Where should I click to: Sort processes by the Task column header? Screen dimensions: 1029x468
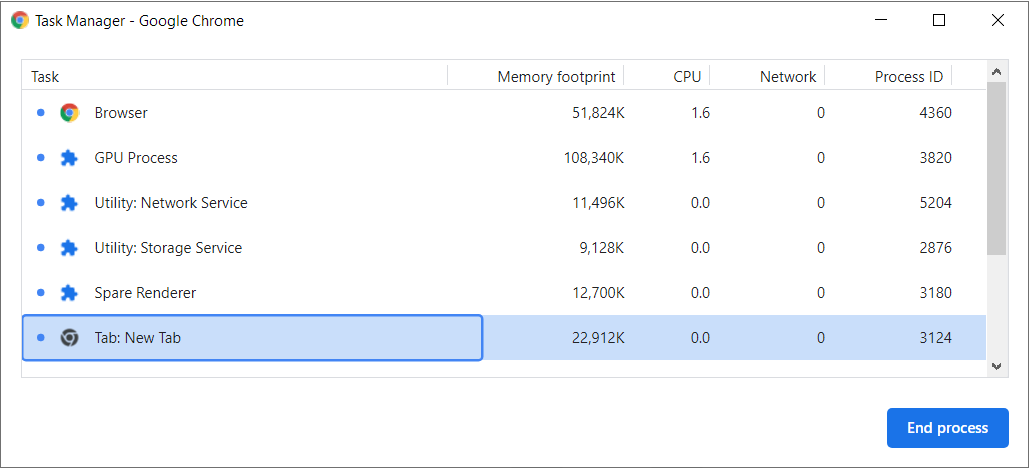click(x=45, y=77)
